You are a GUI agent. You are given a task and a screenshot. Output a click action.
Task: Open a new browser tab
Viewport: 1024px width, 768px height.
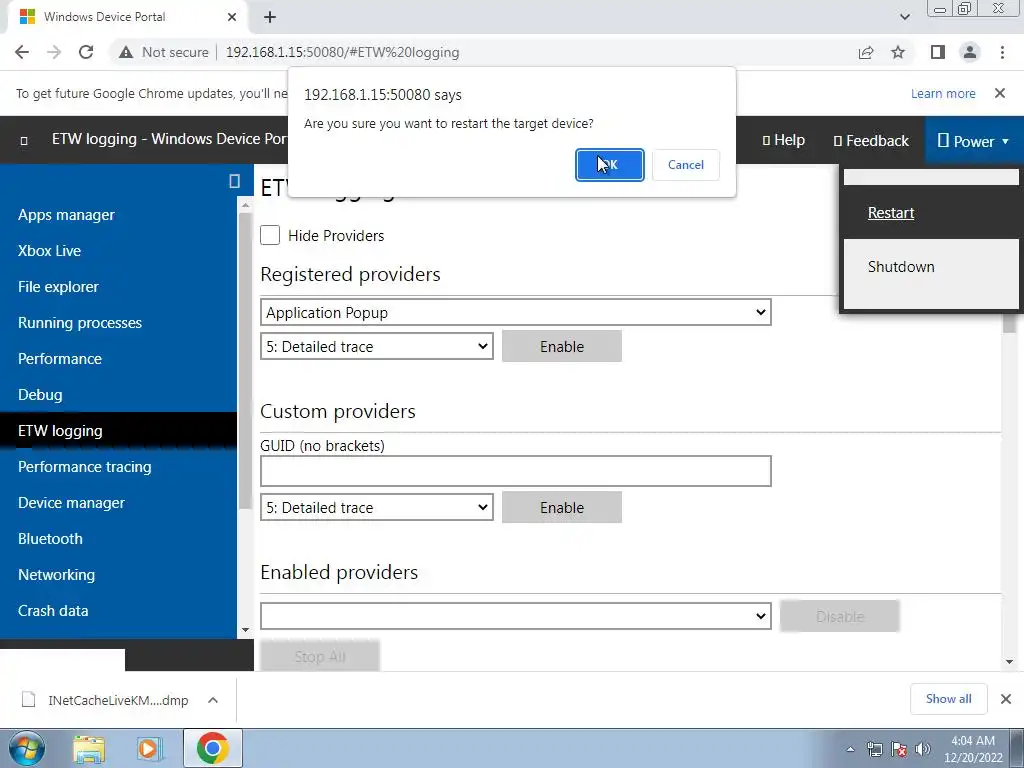(x=270, y=17)
